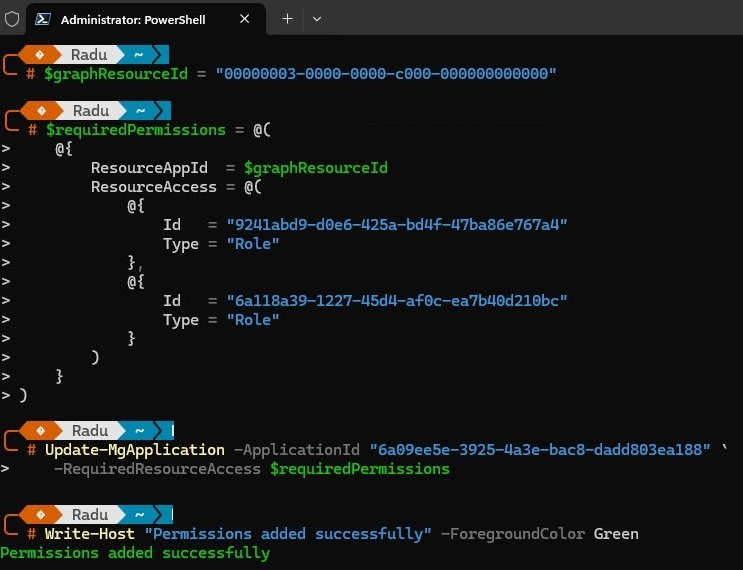Image resolution: width=743 pixels, height=570 pixels.
Task: Click the 9241abd9 permission Id string
Action: tap(397, 225)
